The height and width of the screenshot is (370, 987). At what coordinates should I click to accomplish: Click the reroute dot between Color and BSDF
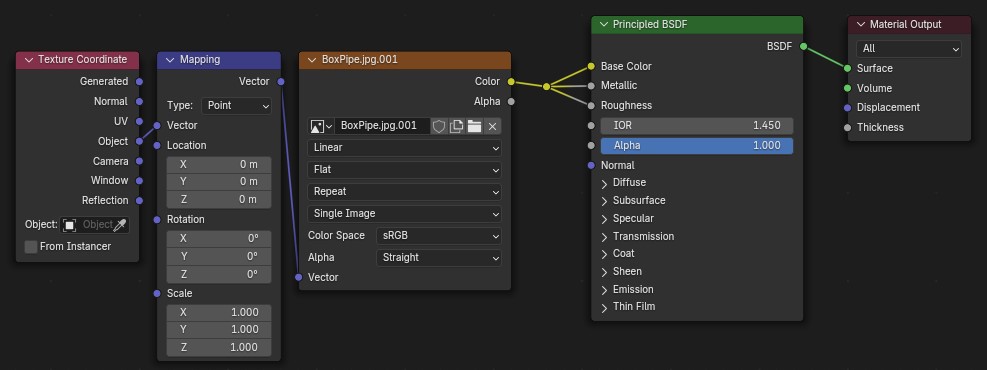546,86
